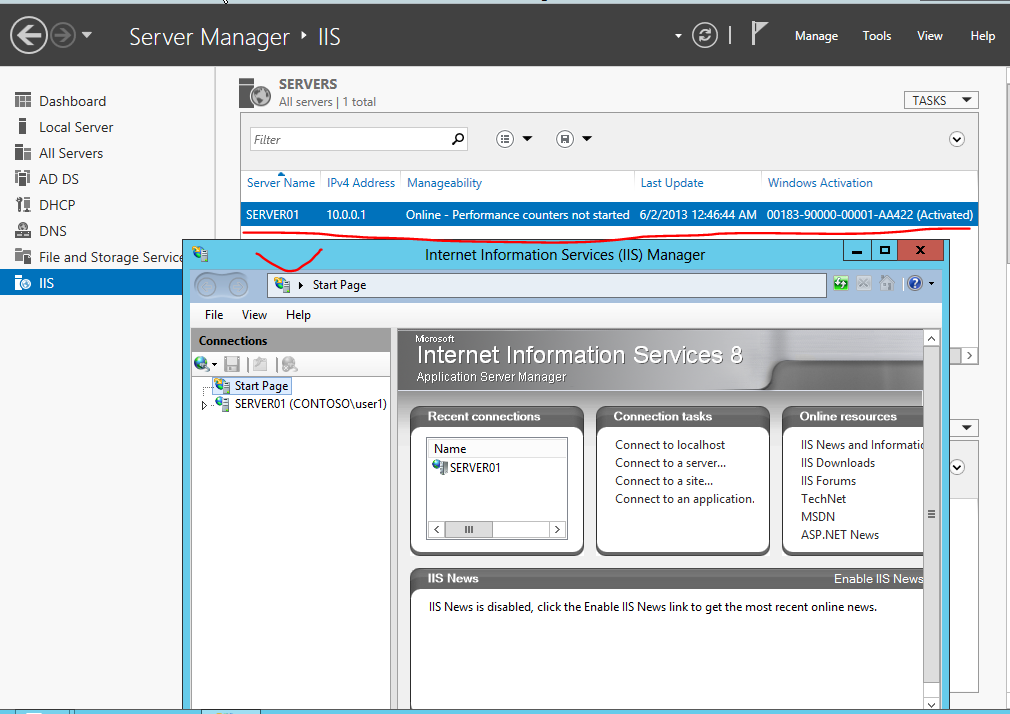Click Save Connections disk icon
The image size is (1010, 714).
(232, 364)
